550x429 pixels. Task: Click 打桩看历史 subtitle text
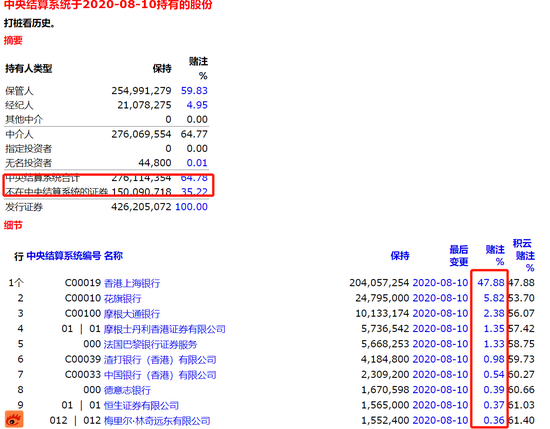point(30,23)
